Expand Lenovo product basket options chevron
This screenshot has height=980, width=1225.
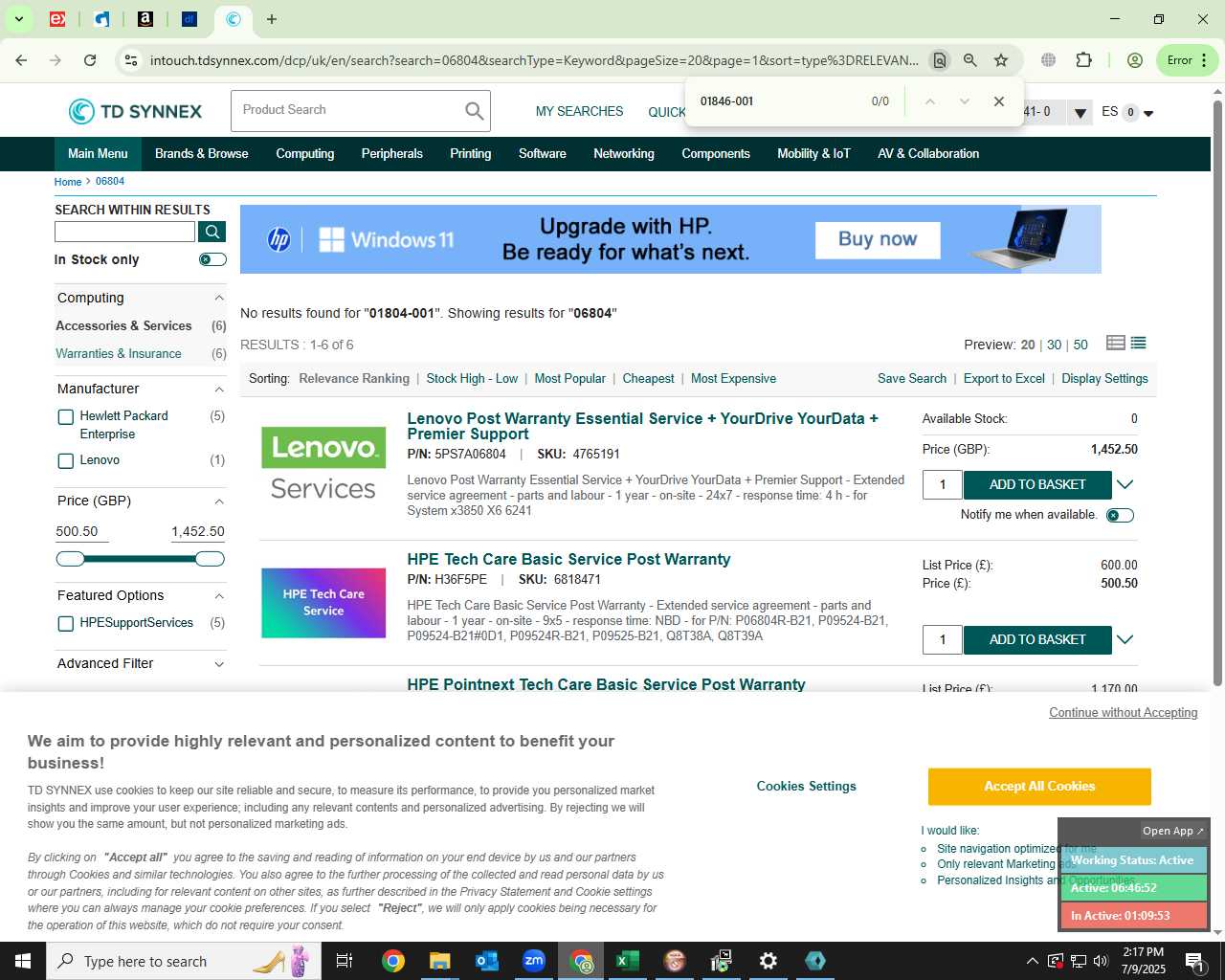tap(1125, 484)
